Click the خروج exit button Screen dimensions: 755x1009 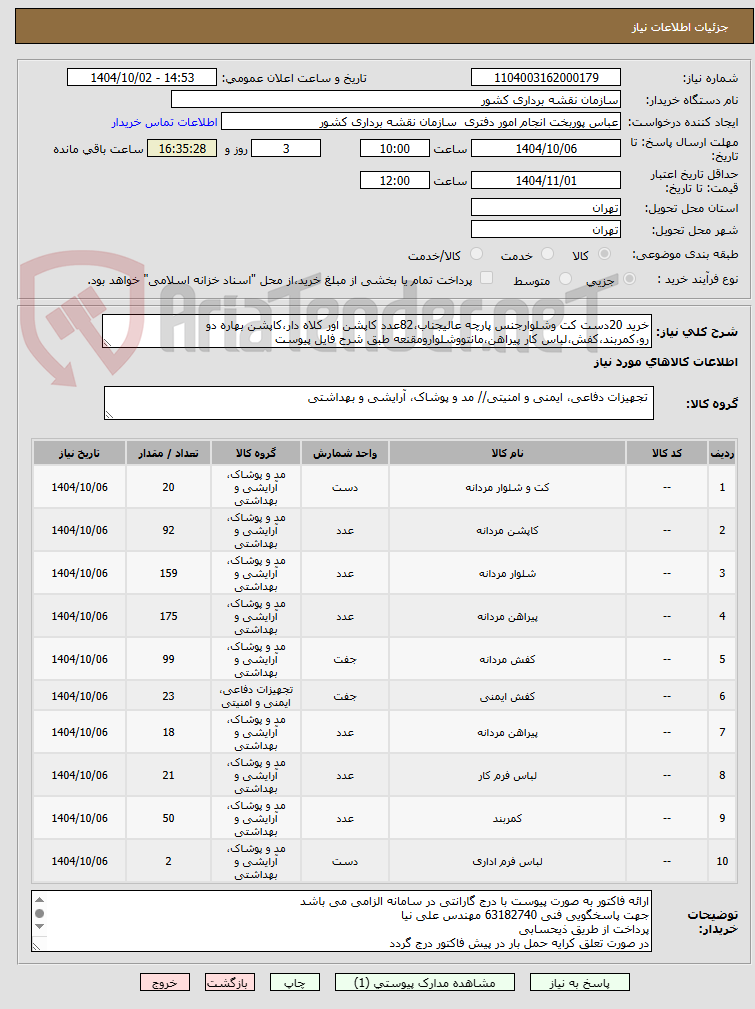click(165, 983)
